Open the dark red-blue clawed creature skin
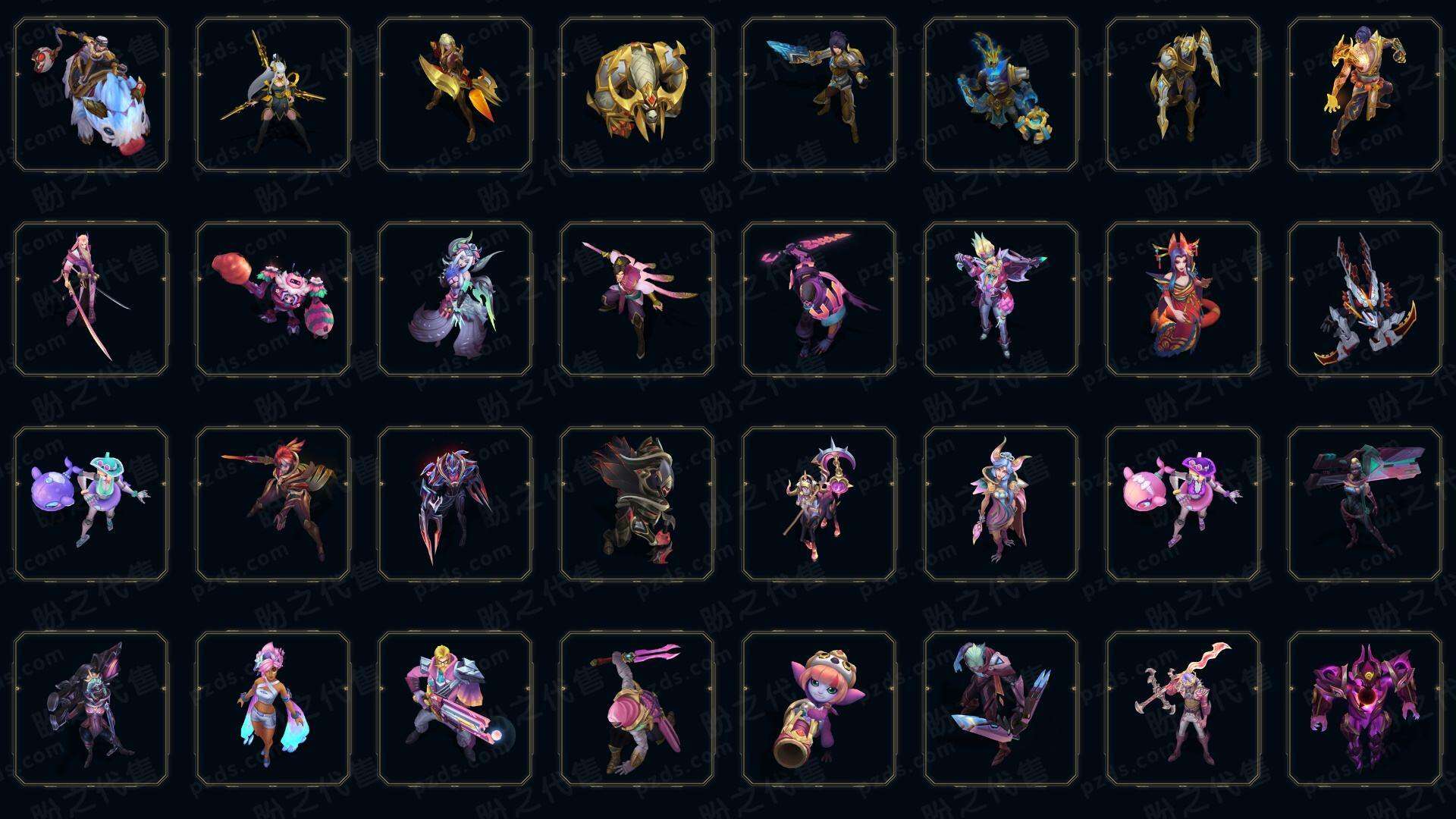The image size is (1456, 819). click(455, 504)
